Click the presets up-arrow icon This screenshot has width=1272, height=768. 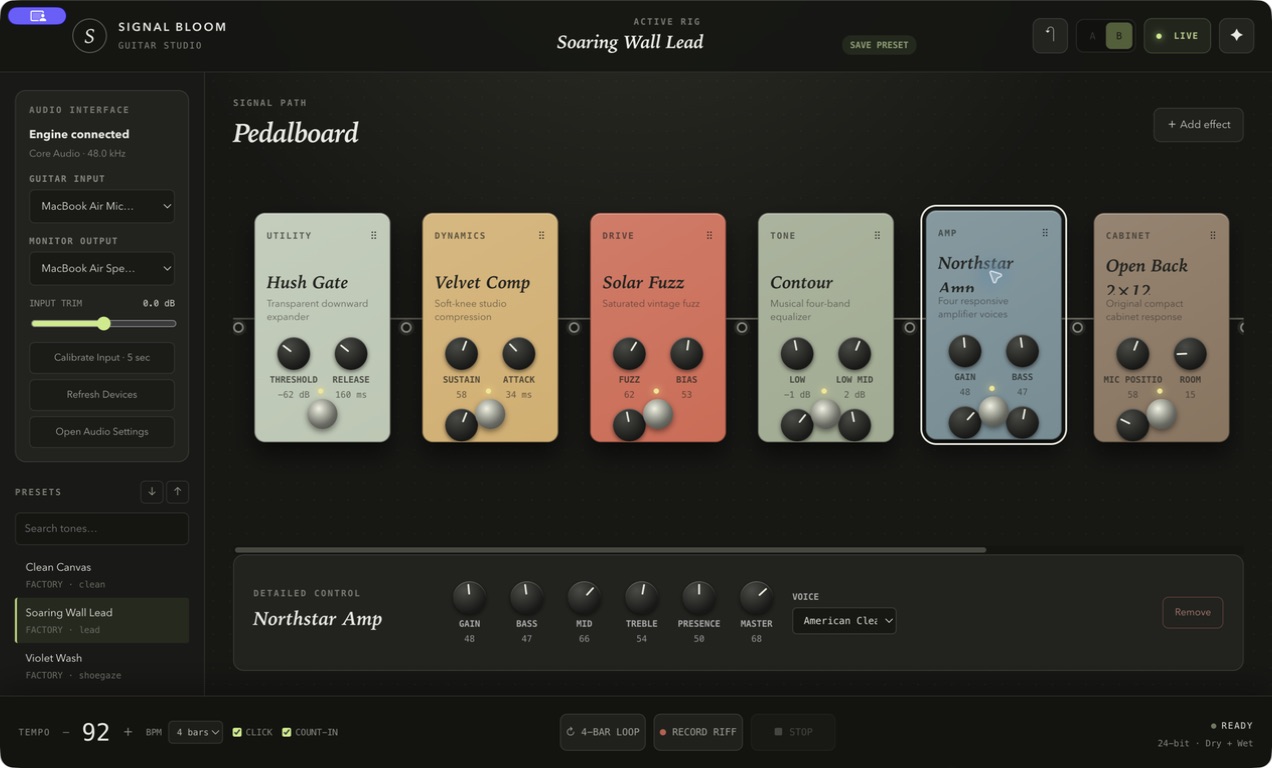[177, 491]
